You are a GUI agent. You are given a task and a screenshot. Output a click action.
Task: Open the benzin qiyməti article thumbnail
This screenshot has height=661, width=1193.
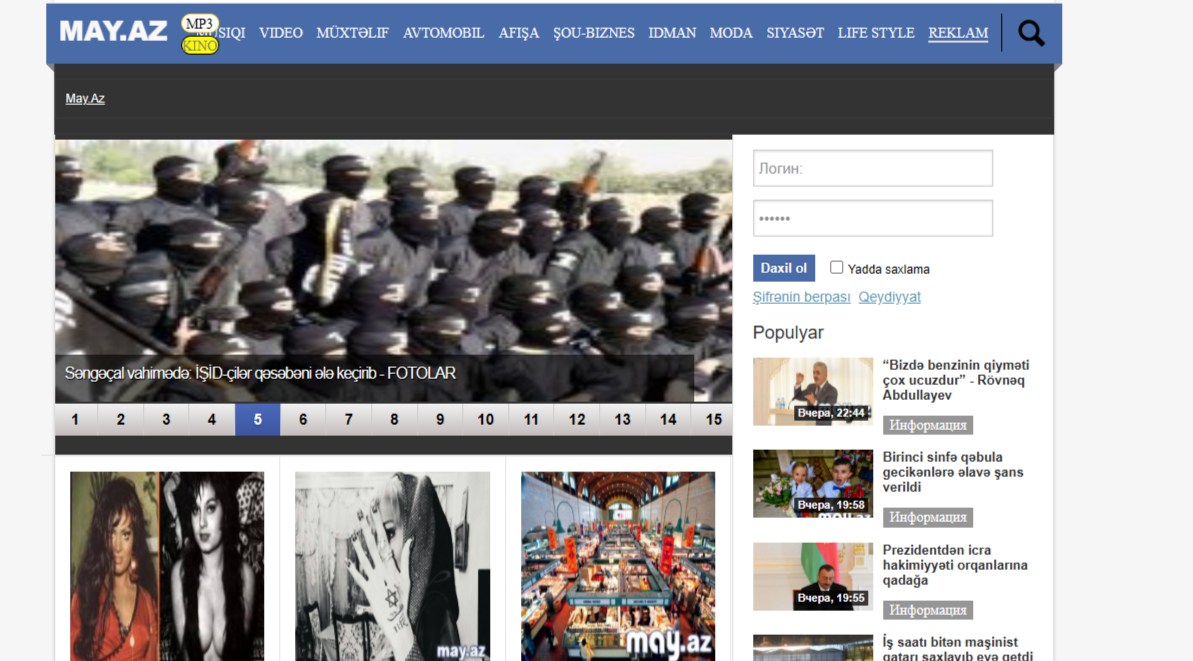812,391
